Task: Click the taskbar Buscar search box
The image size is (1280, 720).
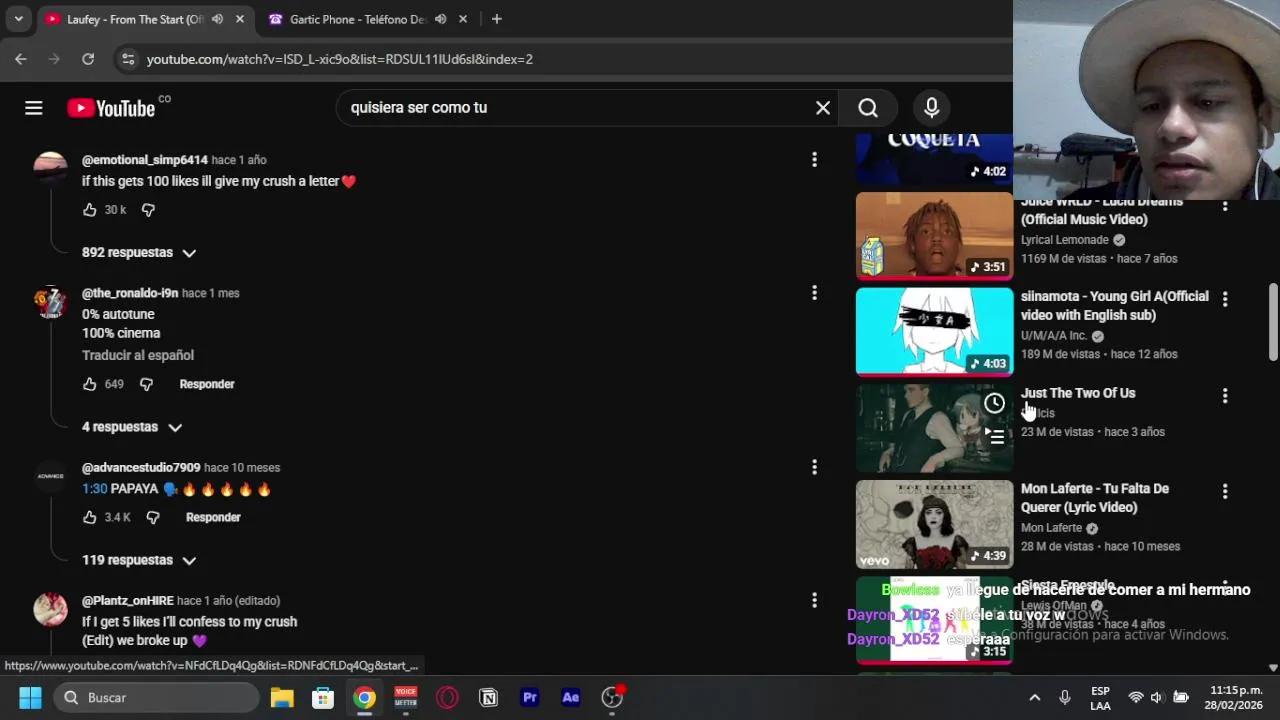Action: click(156, 697)
